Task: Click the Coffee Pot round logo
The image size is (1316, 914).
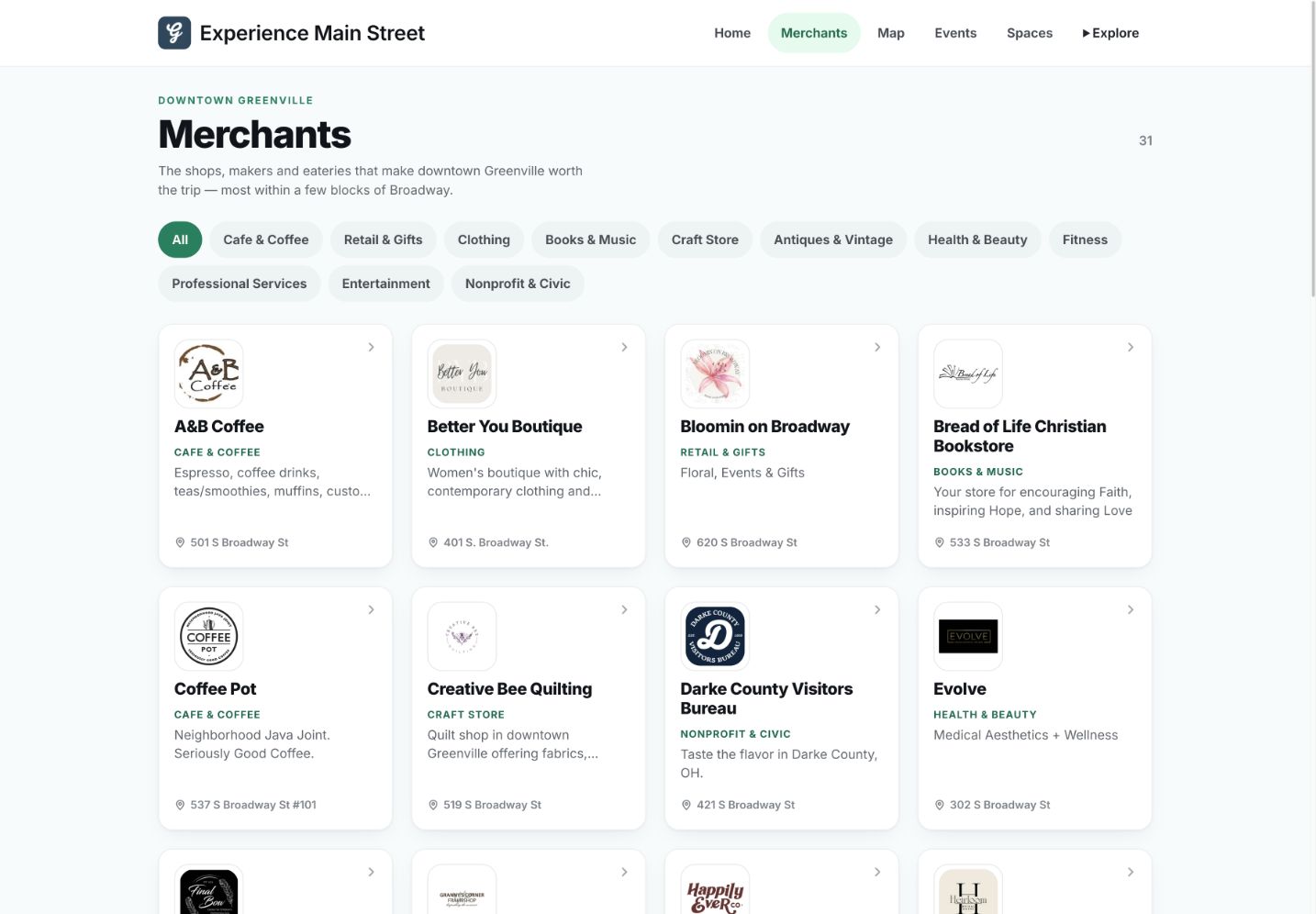Action: 209,636
